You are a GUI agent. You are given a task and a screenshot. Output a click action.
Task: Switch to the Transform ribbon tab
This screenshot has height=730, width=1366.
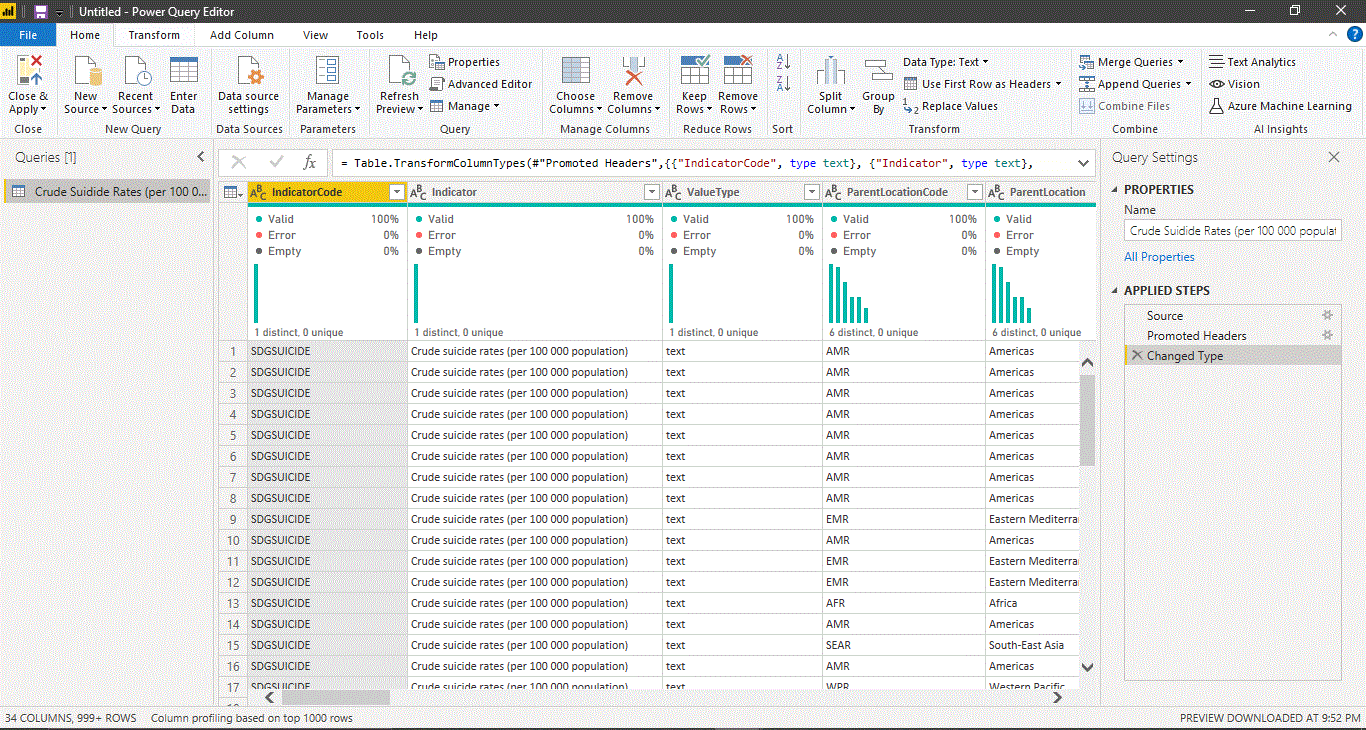154,35
